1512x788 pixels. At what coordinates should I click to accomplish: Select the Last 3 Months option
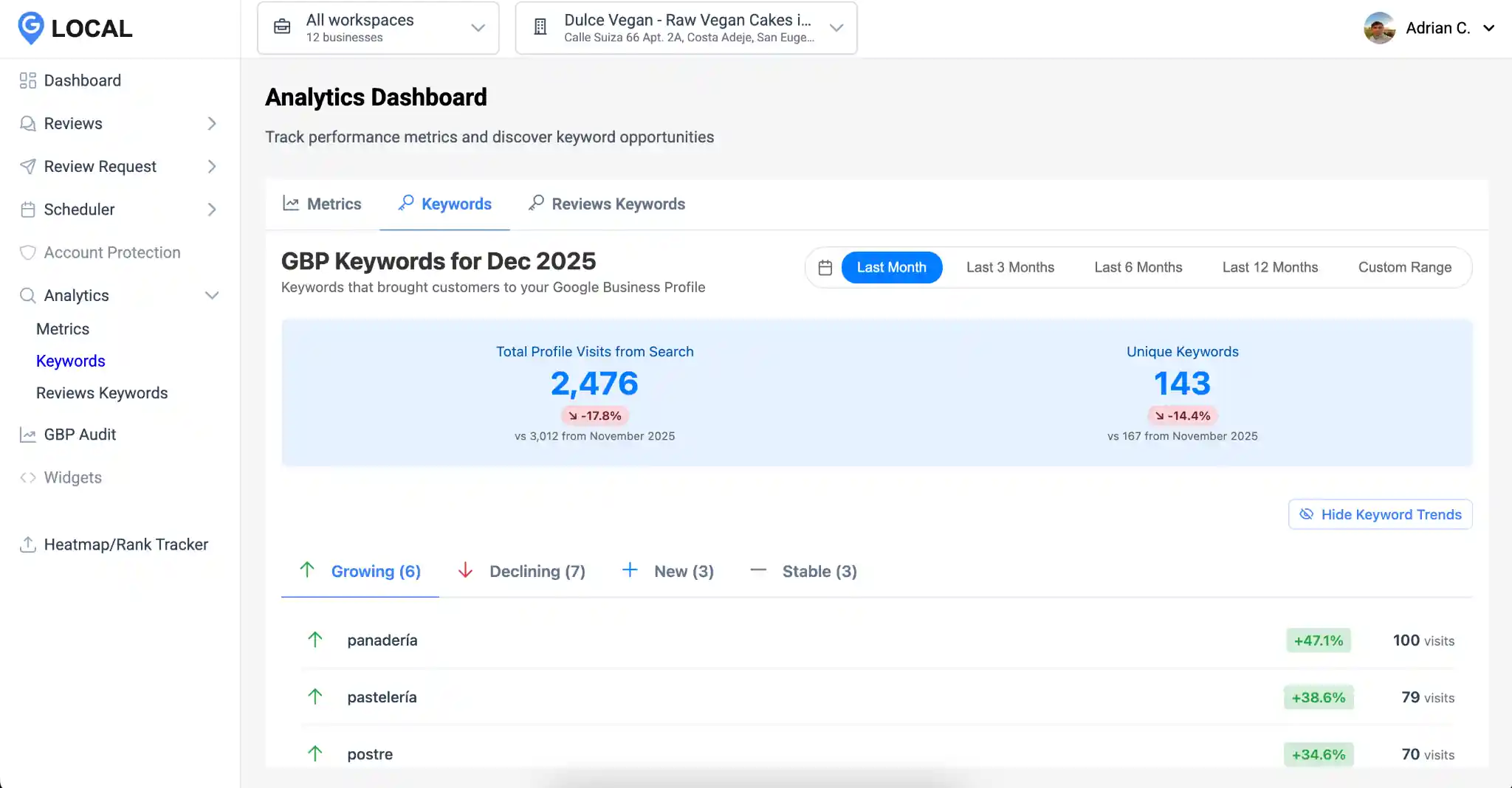[x=1010, y=267]
